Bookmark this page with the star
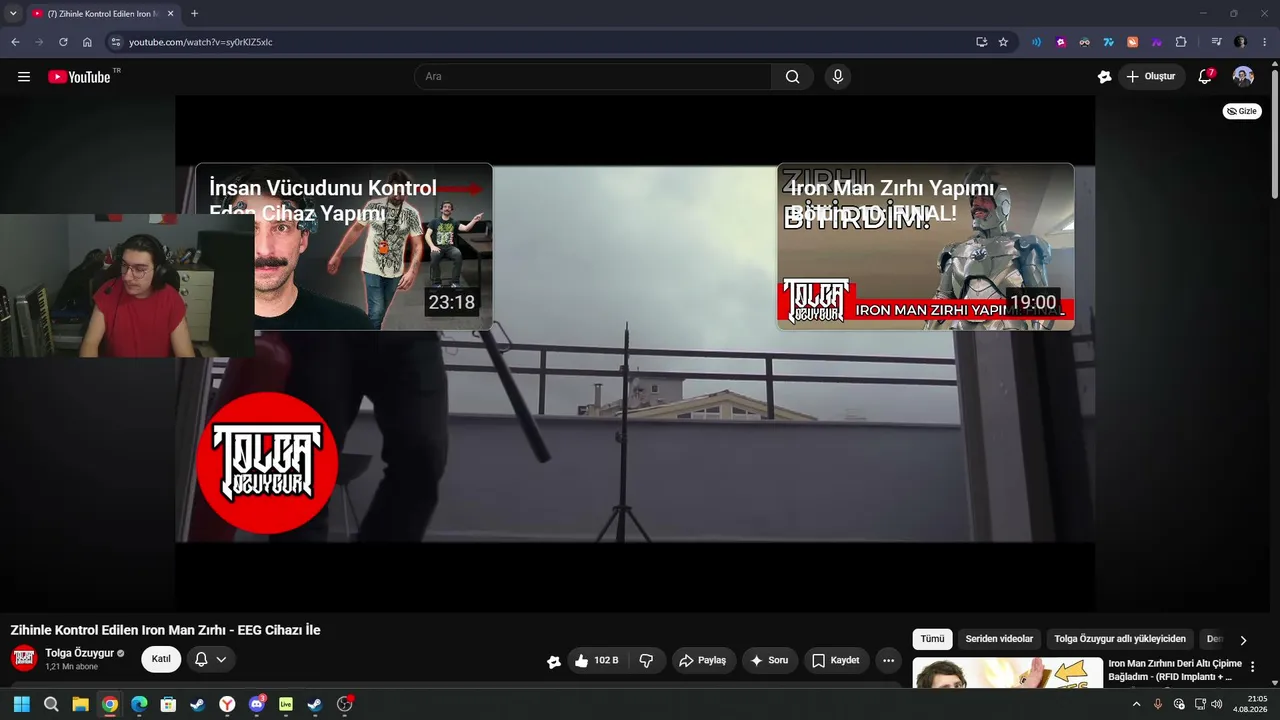 pos(1003,42)
